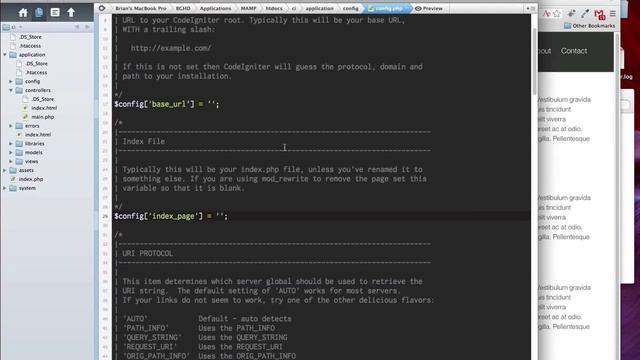The width and height of the screenshot is (640, 360).
Task: Click the main.php file icon
Action: [25, 117]
